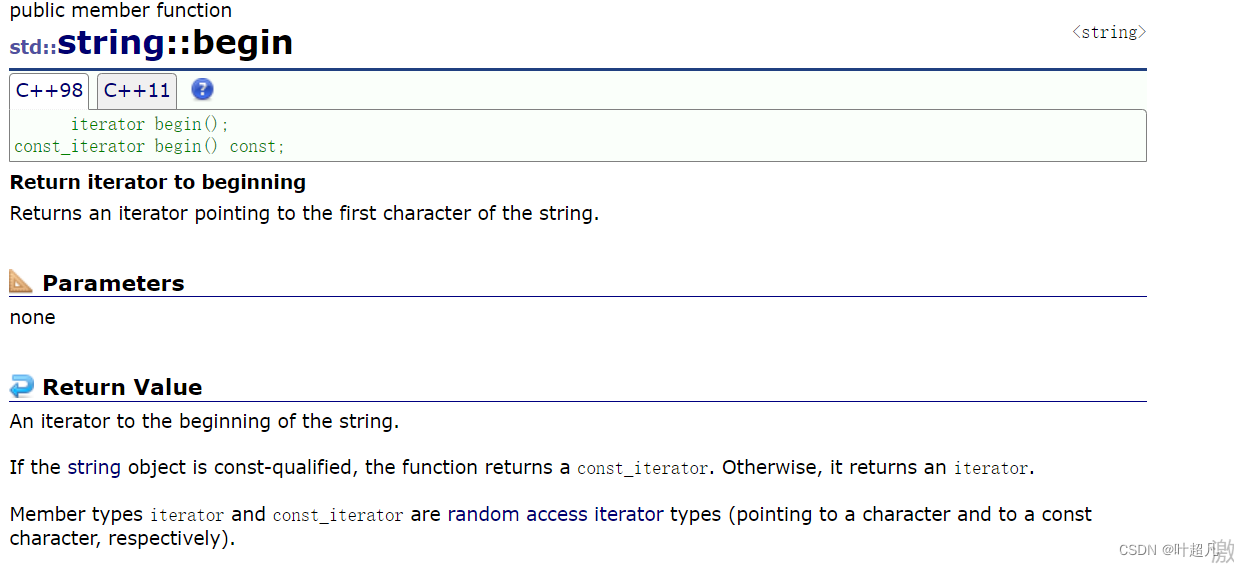The image size is (1234, 567).
Task: Click the "iterator begin();" declaration line
Action: (150, 124)
